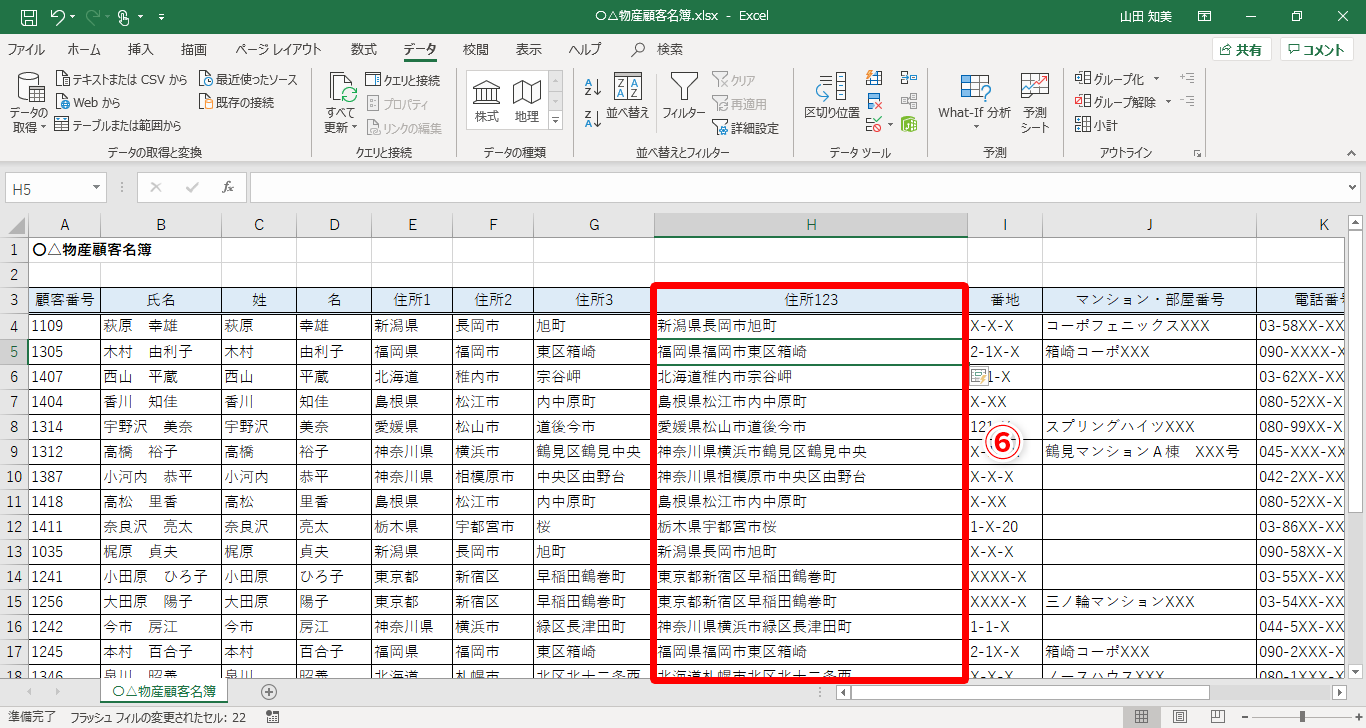Expand the グループ解除 dropdown arrow
The height and width of the screenshot is (728, 1366).
pyautogui.click(x=1166, y=102)
